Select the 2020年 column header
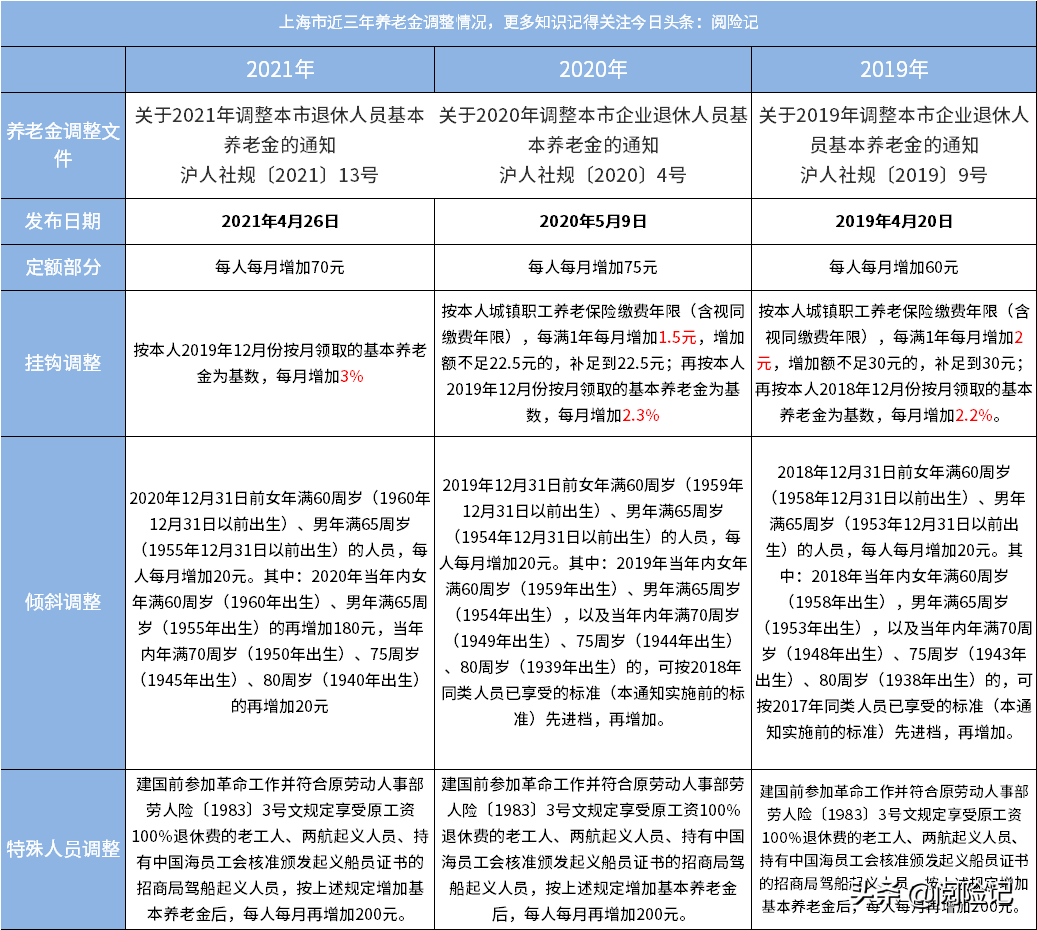 point(593,69)
